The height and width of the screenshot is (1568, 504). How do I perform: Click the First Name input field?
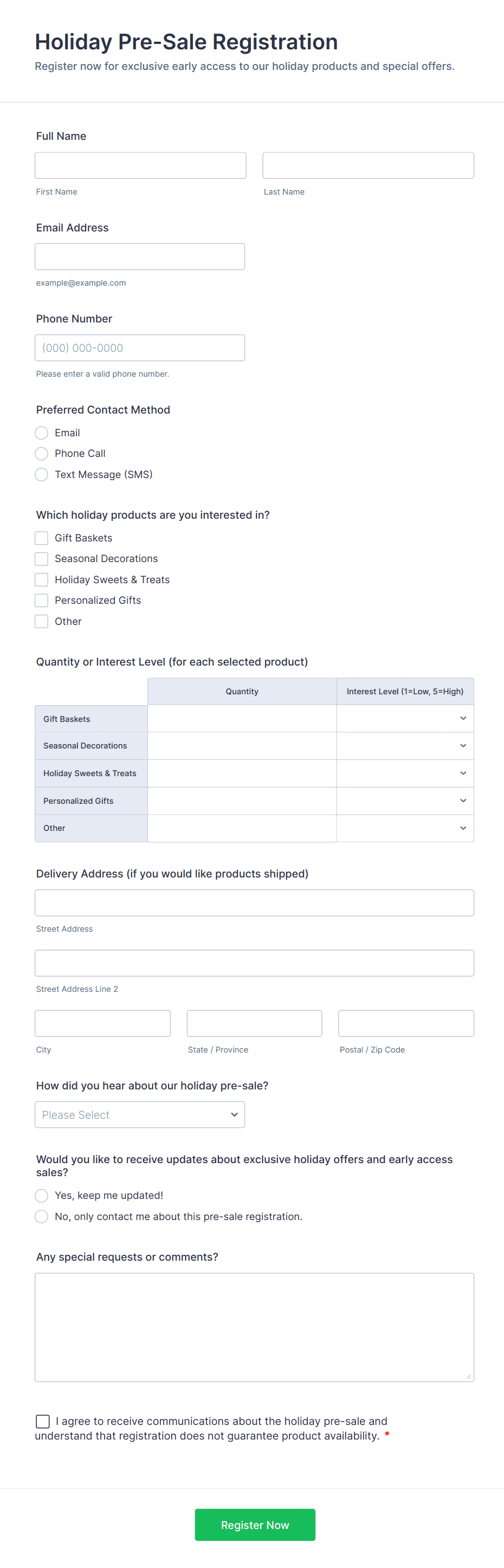(x=140, y=165)
